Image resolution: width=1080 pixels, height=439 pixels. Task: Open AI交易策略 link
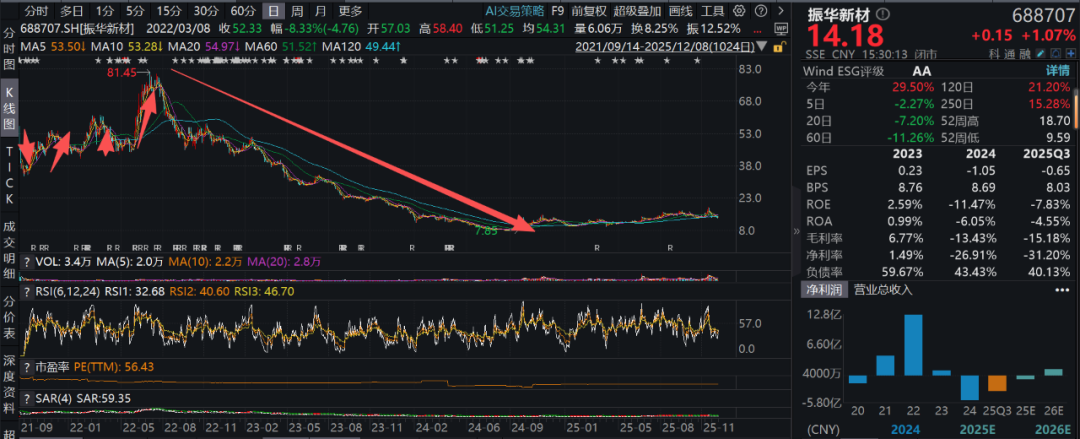pyautogui.click(x=514, y=11)
